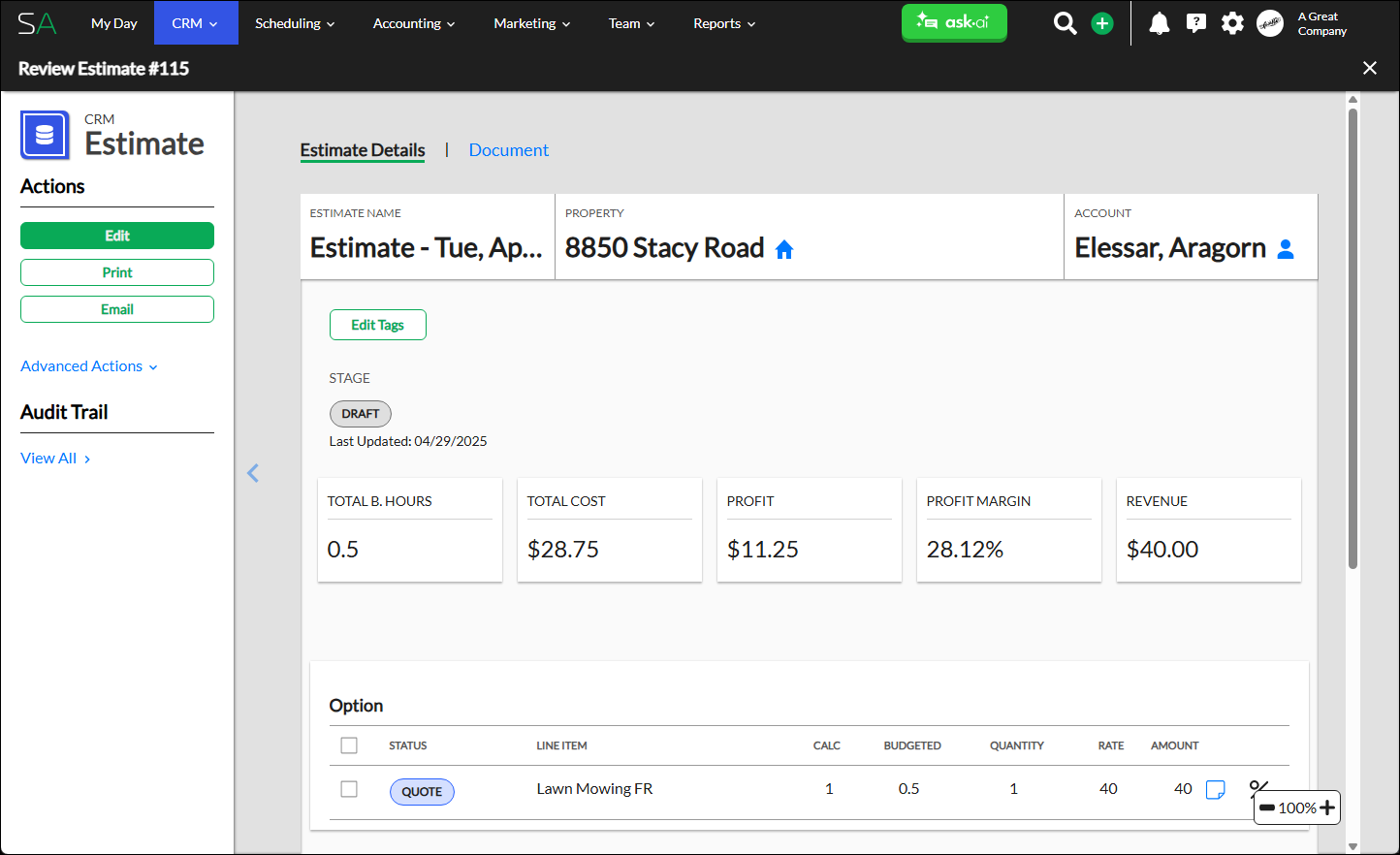This screenshot has height=855, width=1400.
Task: Expand the Marketing dropdown menu
Action: 531,23
